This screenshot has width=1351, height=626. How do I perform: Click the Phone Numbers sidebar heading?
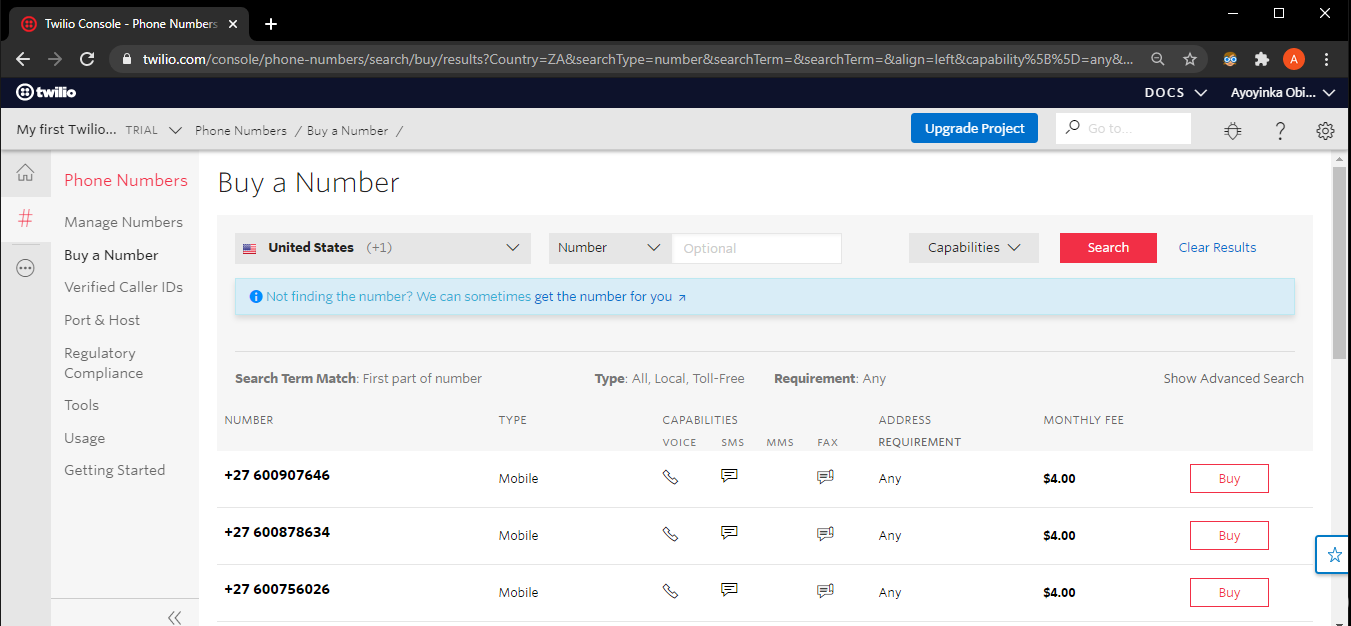(126, 180)
